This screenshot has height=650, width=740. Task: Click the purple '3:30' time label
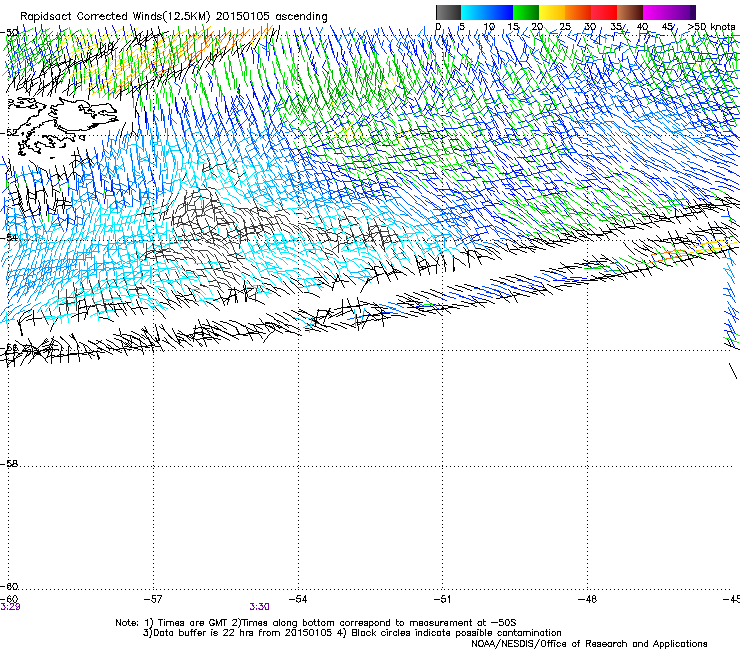click(260, 607)
